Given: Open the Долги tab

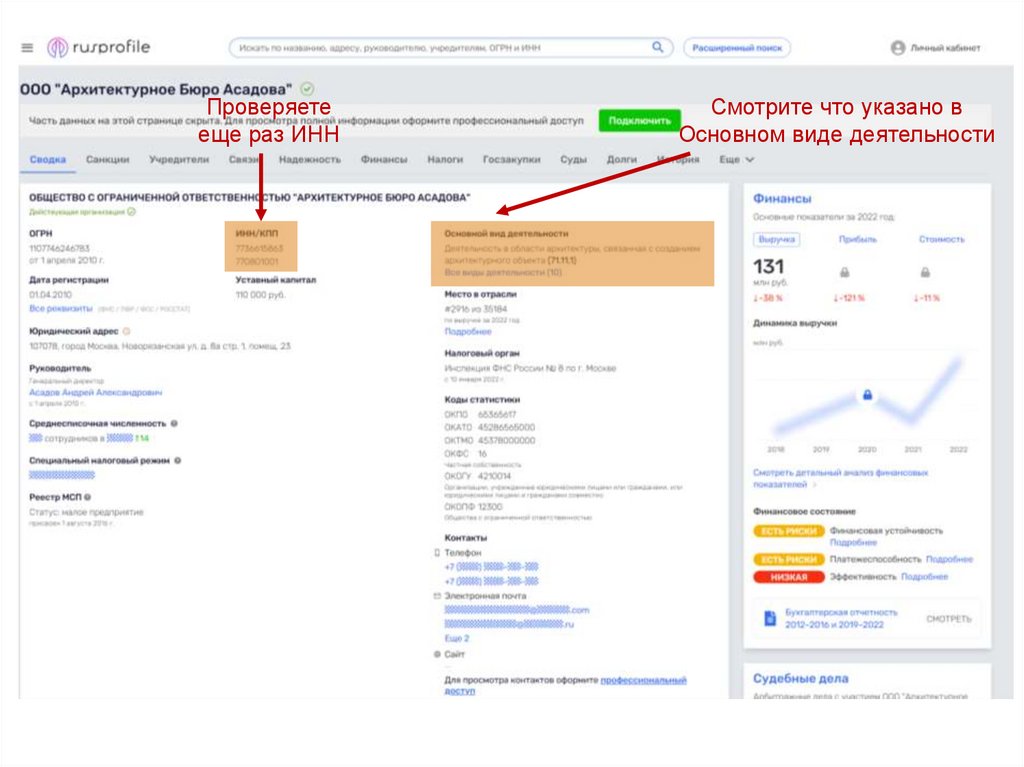Looking at the screenshot, I should [621, 159].
